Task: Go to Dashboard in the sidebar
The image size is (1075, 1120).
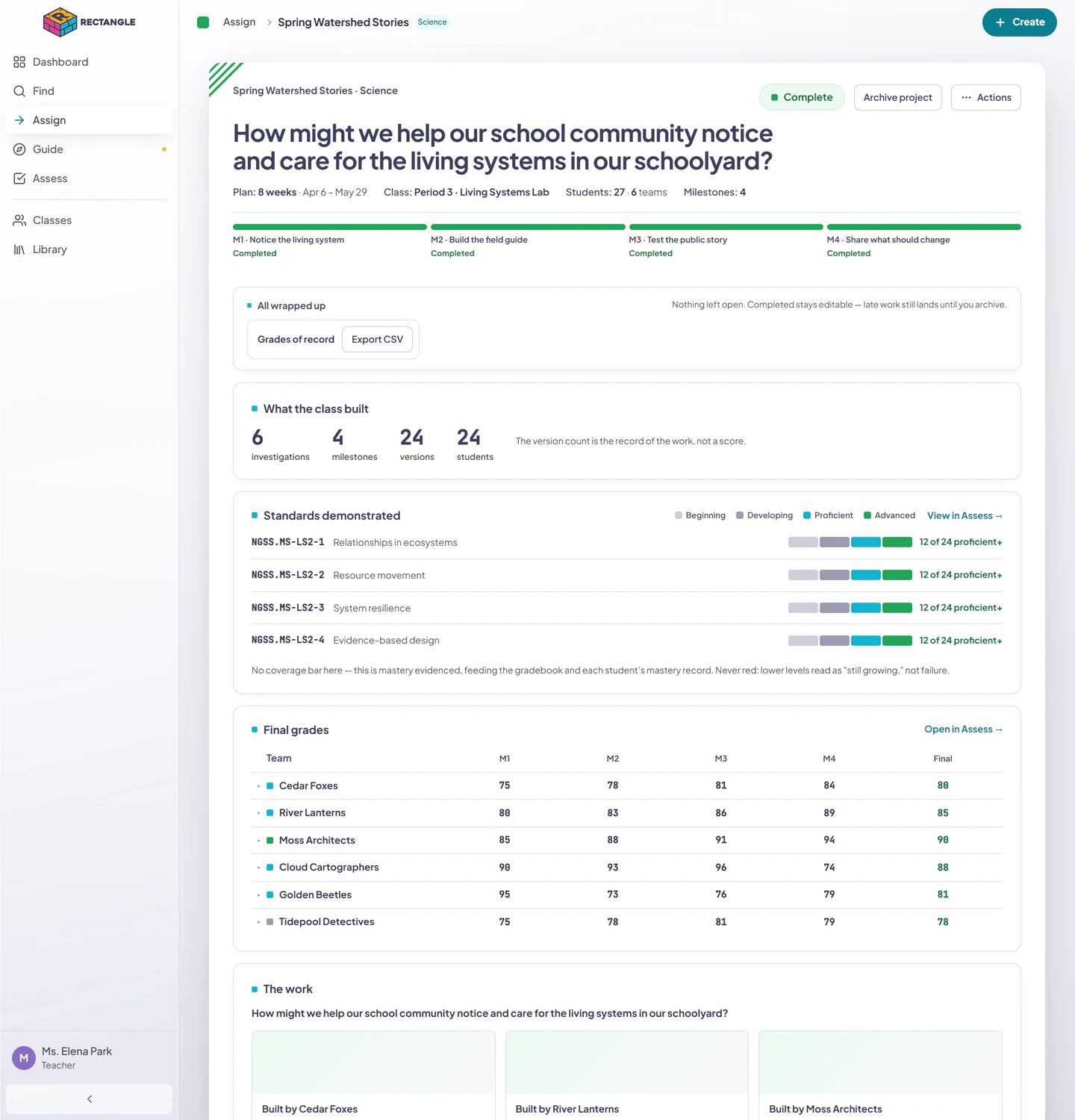Action: pos(89,62)
